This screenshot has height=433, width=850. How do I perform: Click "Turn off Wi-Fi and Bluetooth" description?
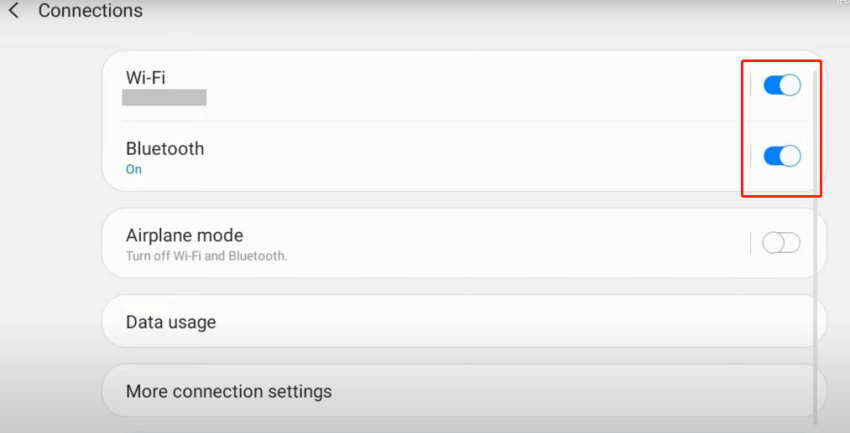[206, 256]
